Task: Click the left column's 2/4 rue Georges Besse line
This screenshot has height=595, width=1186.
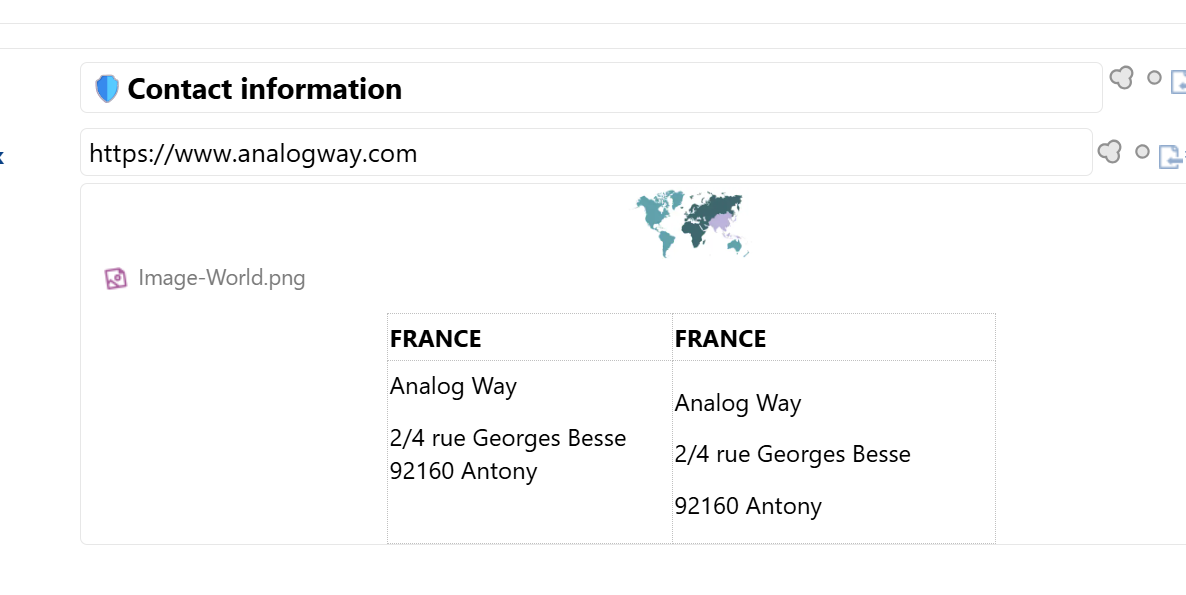Action: [508, 438]
